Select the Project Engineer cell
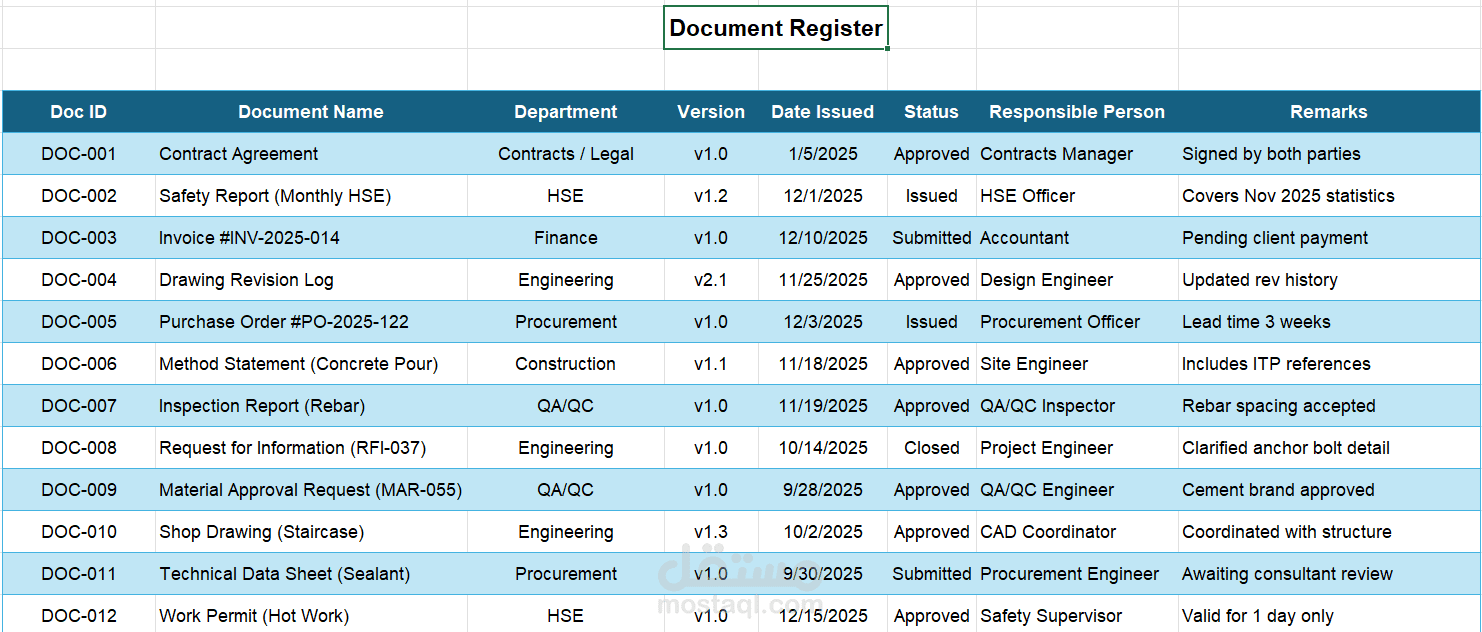Viewport: 1482px width, 632px height. [1077, 448]
